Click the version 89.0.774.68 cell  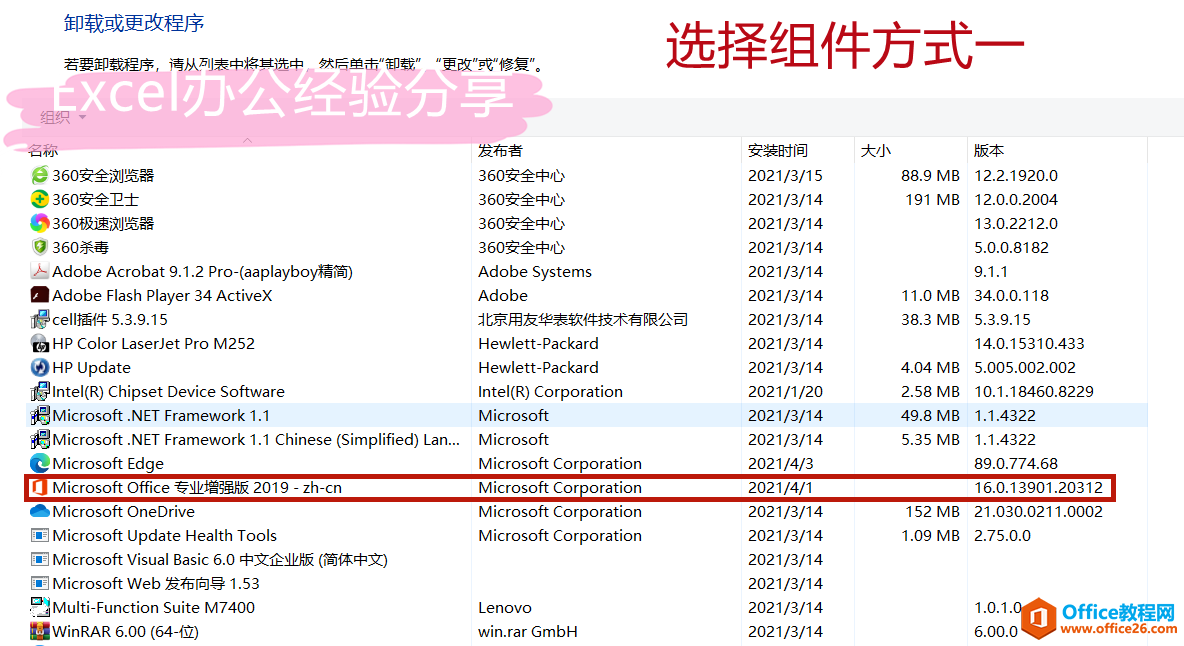(x=1016, y=464)
